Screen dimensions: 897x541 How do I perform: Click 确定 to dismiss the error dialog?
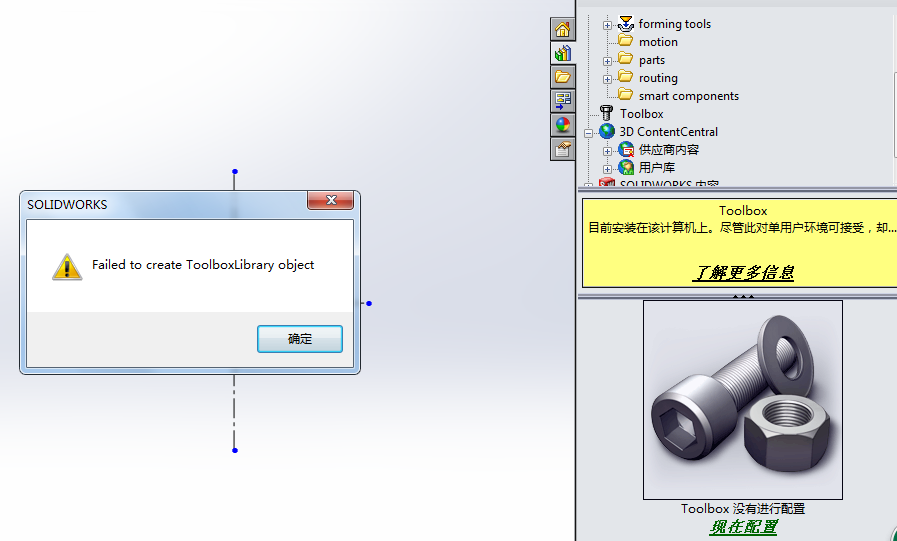tap(300, 339)
